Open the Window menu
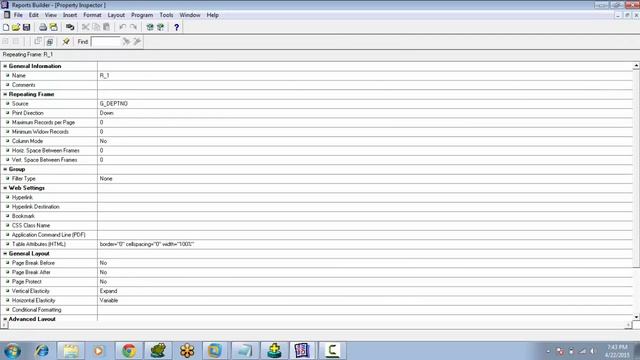This screenshot has width=640, height=360. [190, 15]
